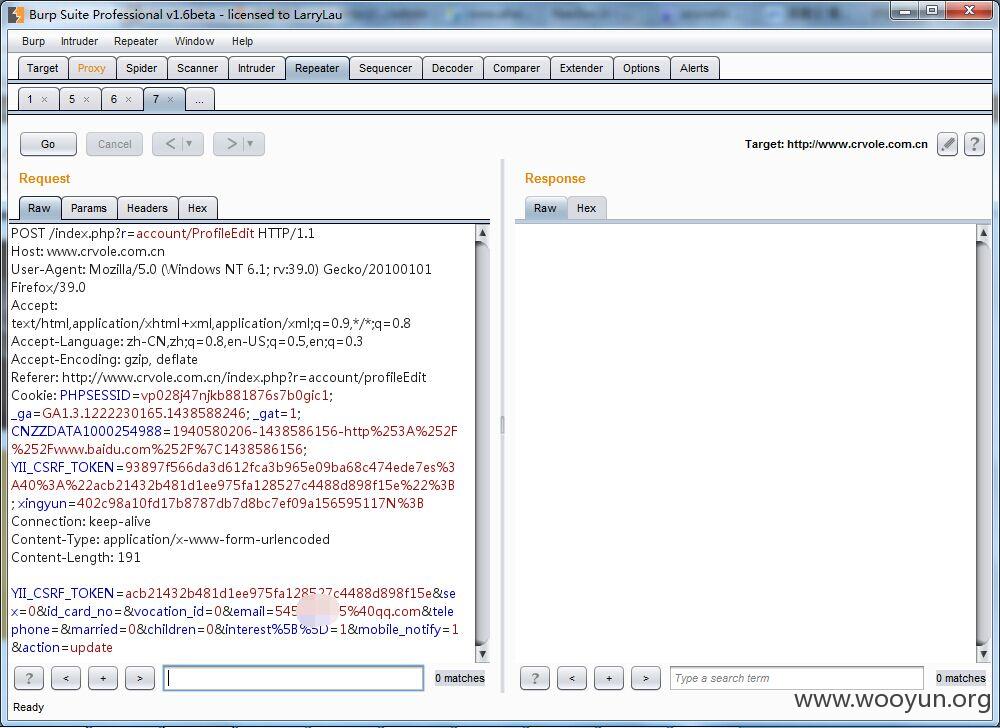
Task: Click the Connection: keep-alive line
Action: pyautogui.click(x=81, y=521)
